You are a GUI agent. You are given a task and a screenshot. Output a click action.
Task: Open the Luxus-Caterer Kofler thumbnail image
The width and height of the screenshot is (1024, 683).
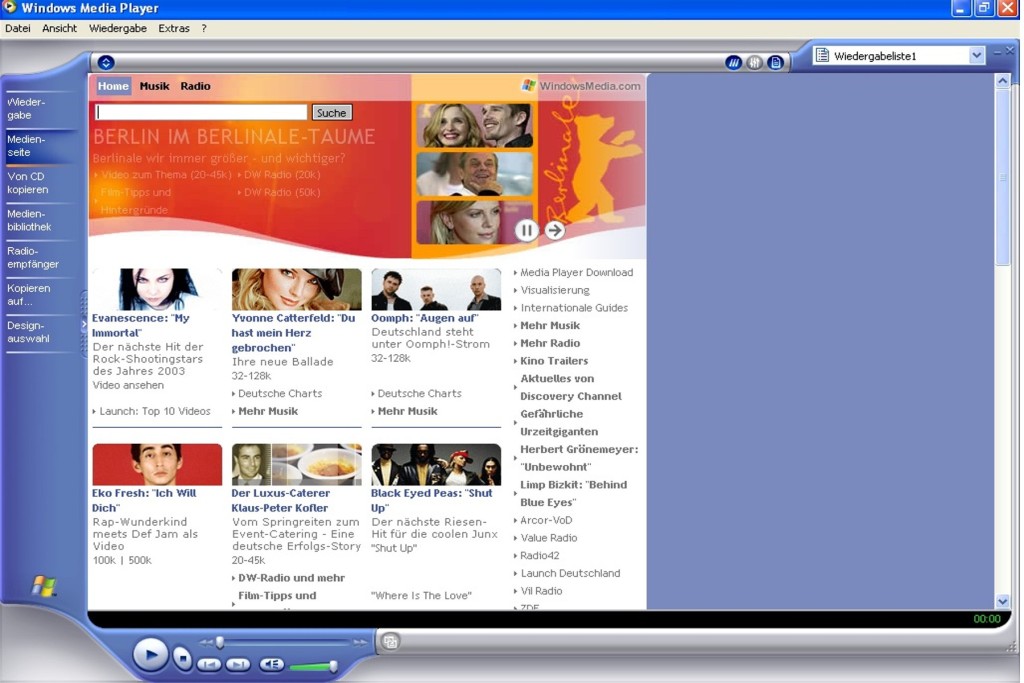tap(296, 464)
